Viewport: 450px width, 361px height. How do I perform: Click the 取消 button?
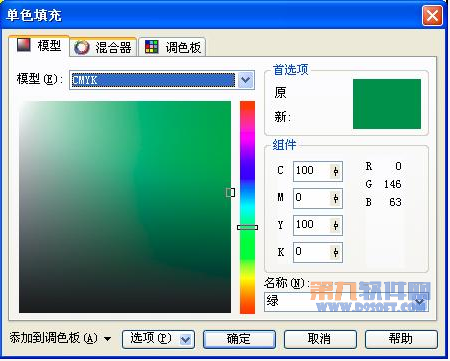(x=320, y=339)
